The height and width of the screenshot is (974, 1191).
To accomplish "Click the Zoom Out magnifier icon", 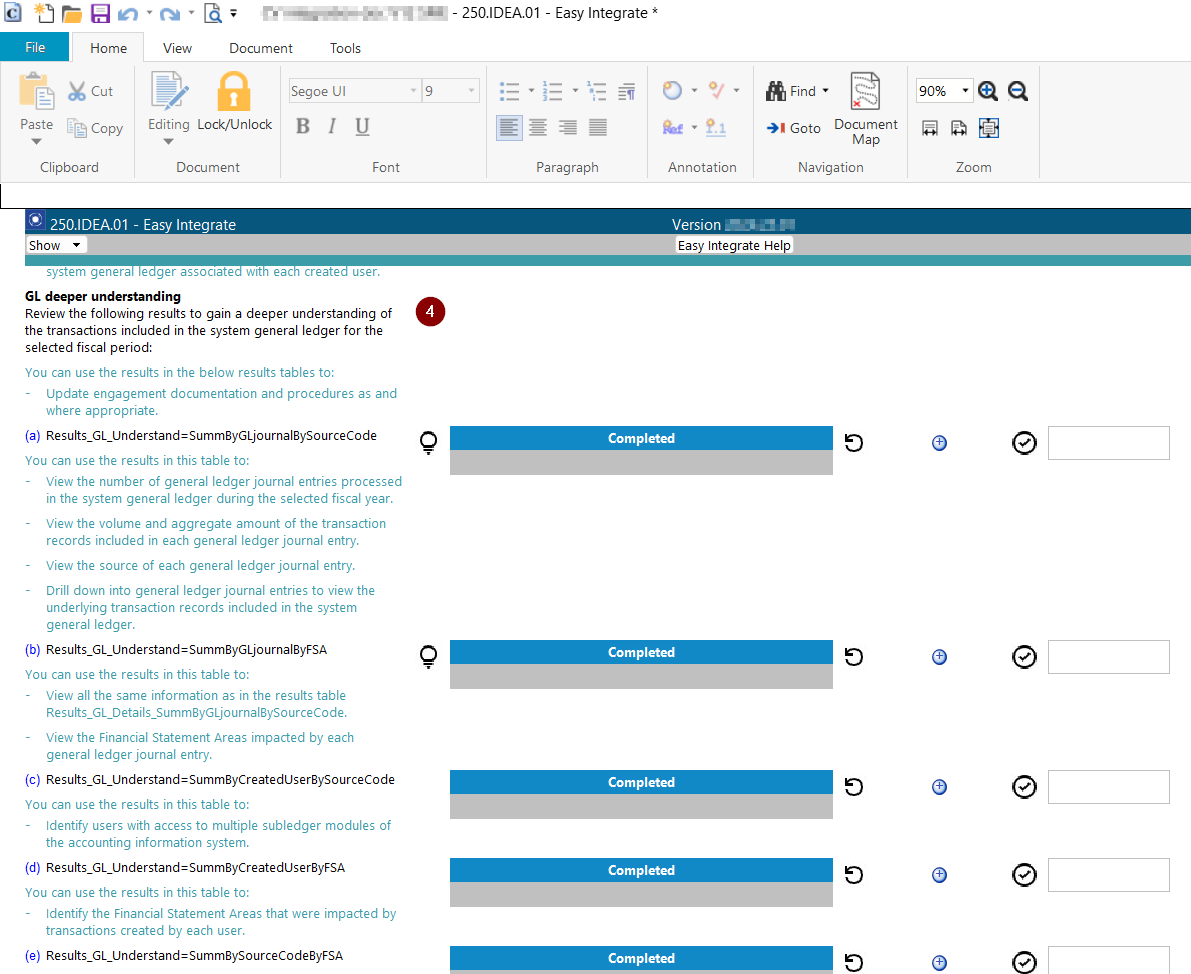I will click(1017, 91).
